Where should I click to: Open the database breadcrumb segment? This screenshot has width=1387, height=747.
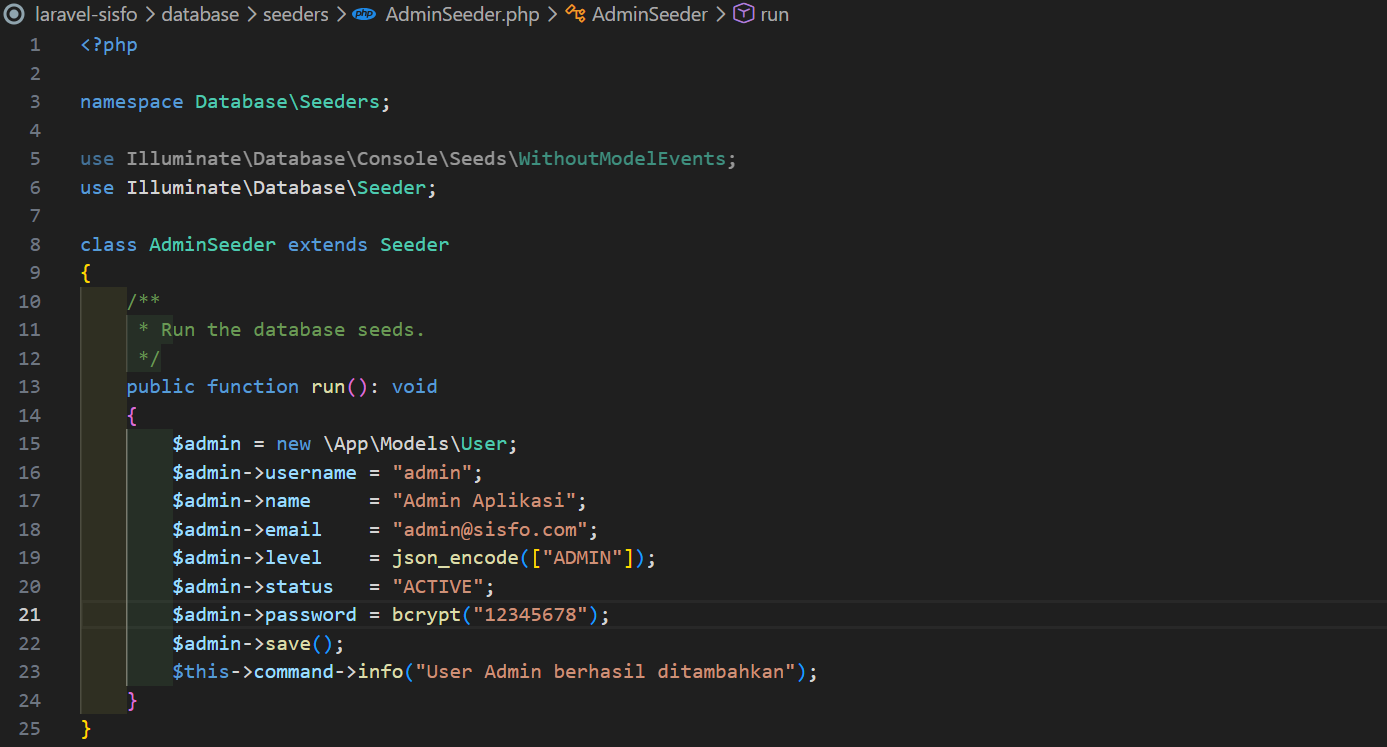click(200, 14)
